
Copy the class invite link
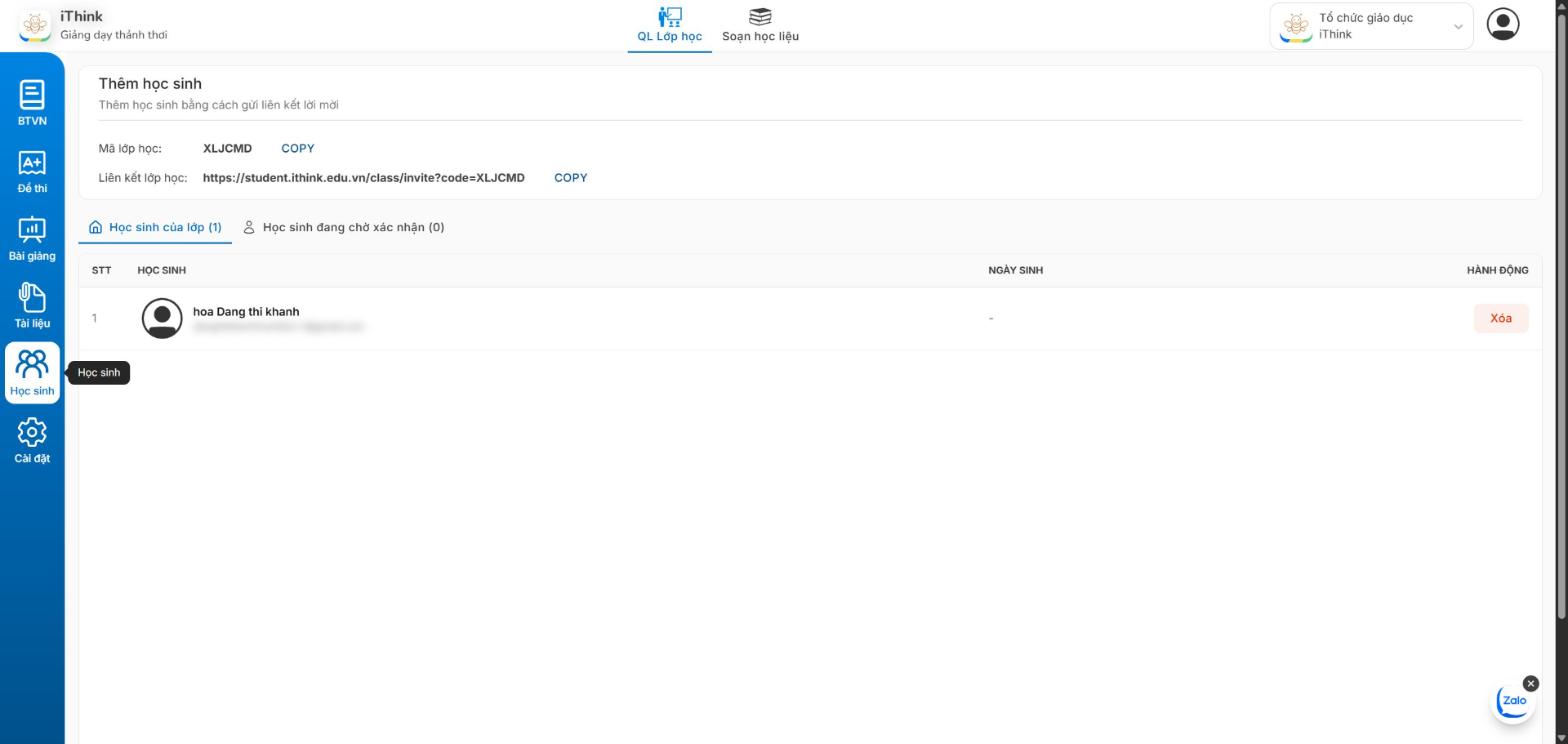[571, 178]
